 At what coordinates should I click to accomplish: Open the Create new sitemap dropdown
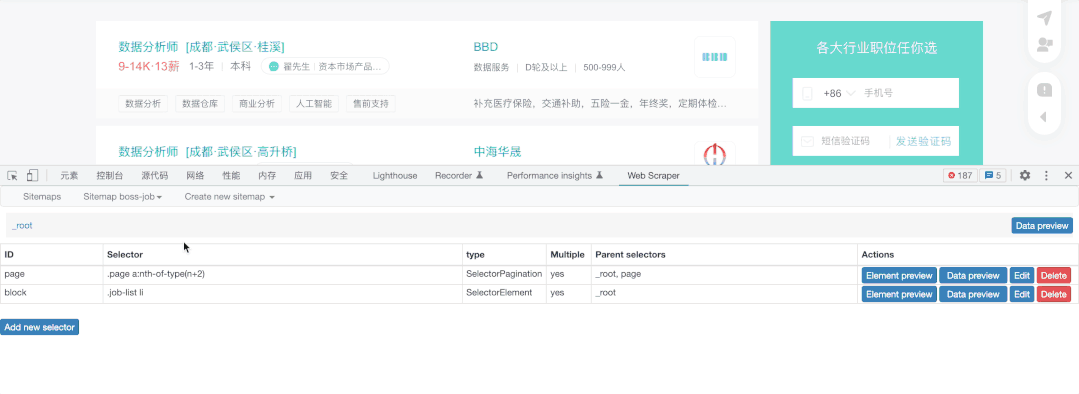(229, 197)
